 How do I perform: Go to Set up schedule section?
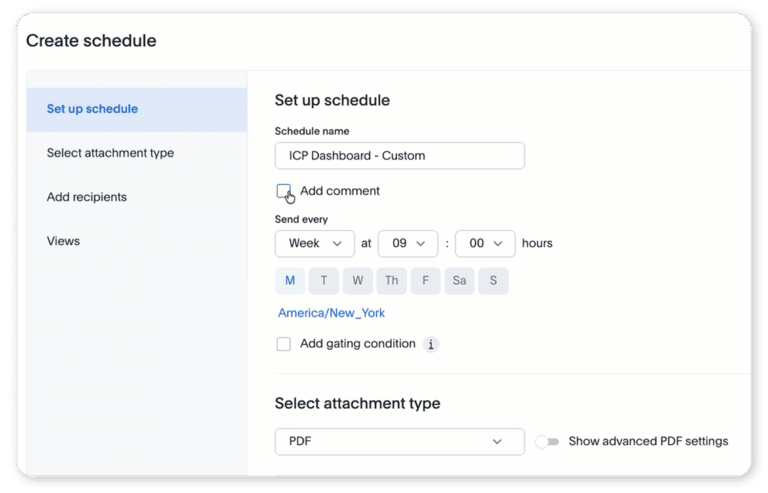92,109
